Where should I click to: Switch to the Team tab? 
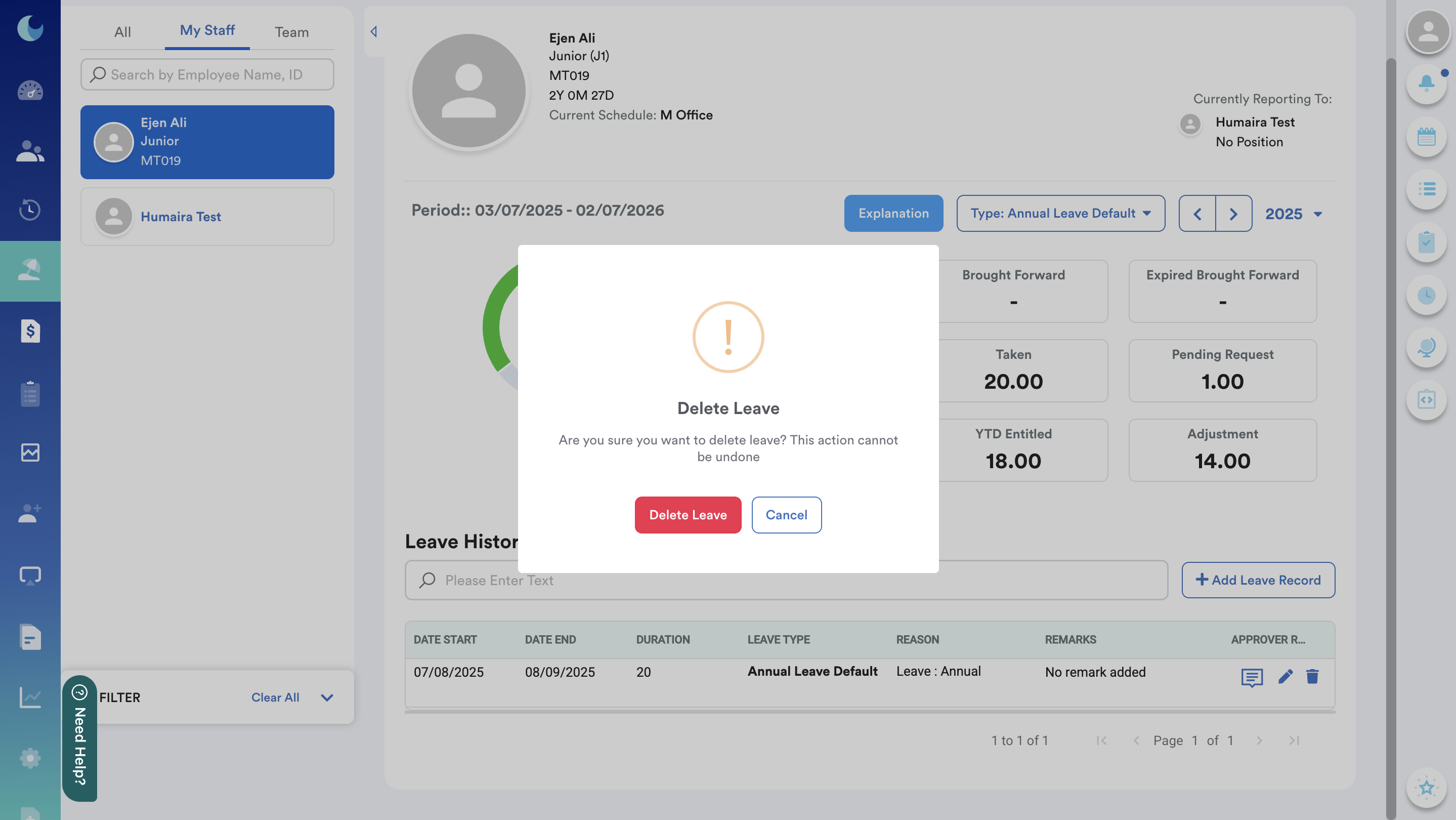[291, 32]
